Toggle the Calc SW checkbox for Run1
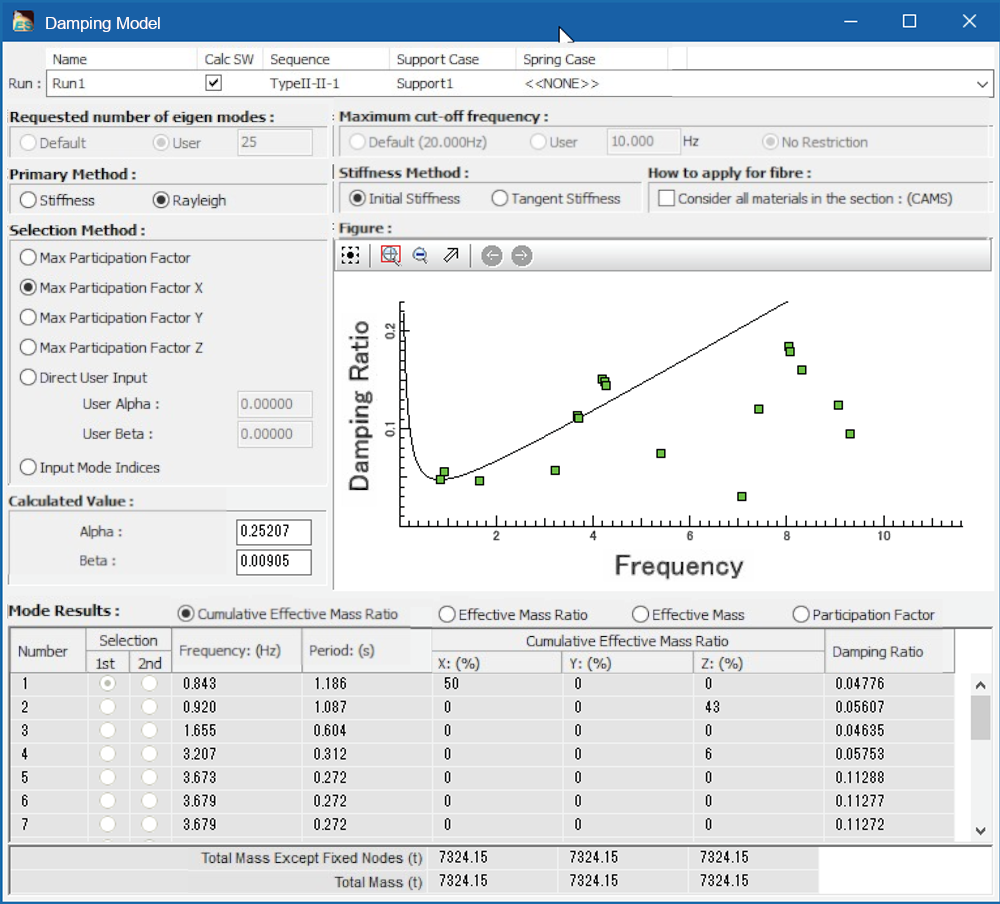Screen dimensions: 1000x904 tap(214, 83)
